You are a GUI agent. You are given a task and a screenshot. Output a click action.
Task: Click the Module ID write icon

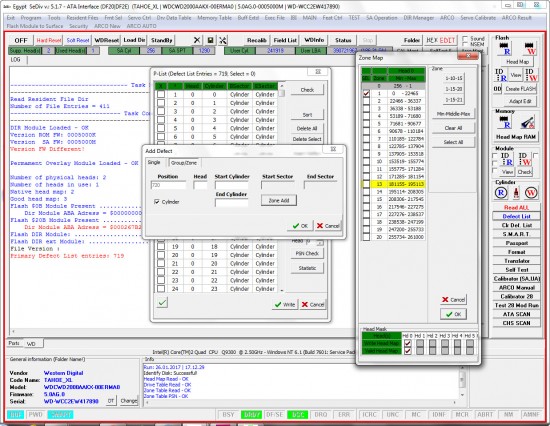pos(525,159)
